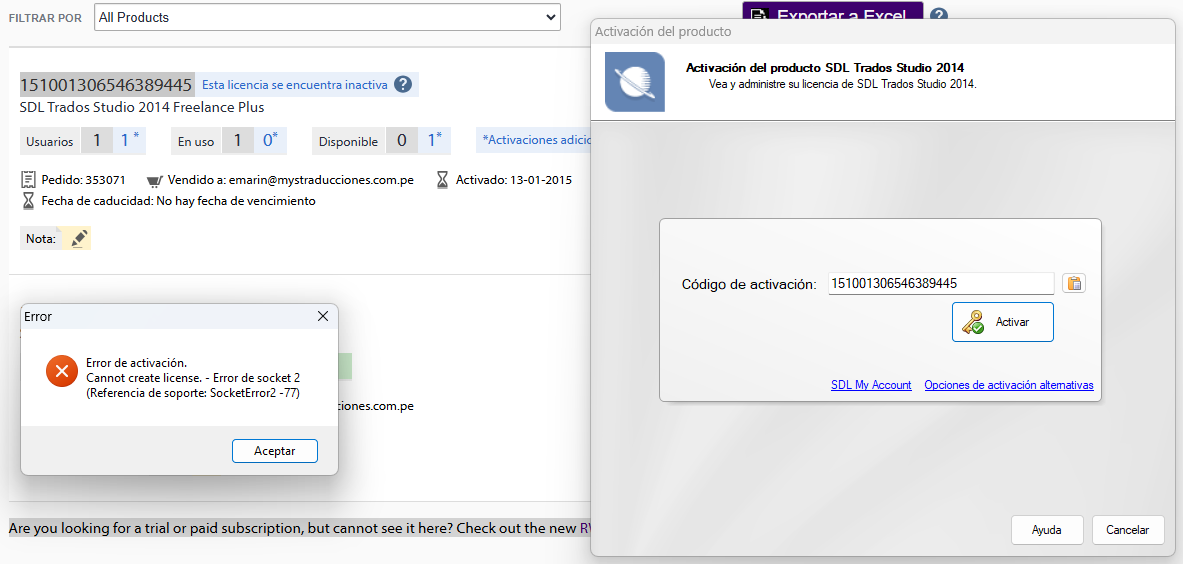Select license code 151001306546389445 on web page
The image size is (1183, 564).
pos(106,84)
